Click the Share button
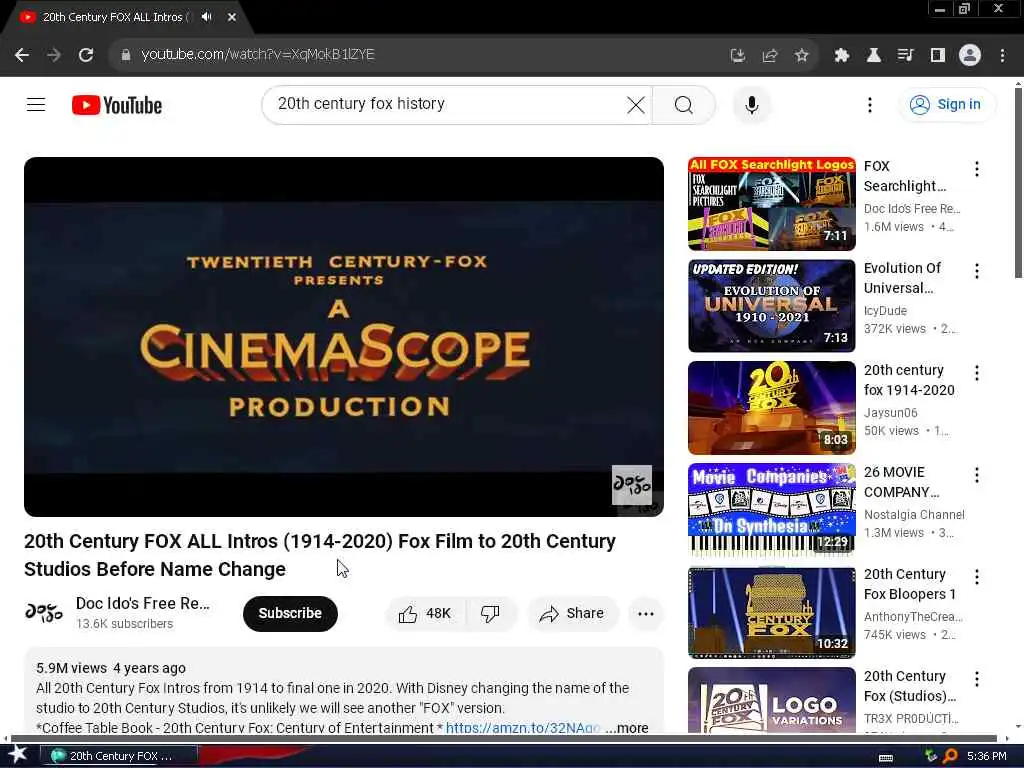 (572, 613)
